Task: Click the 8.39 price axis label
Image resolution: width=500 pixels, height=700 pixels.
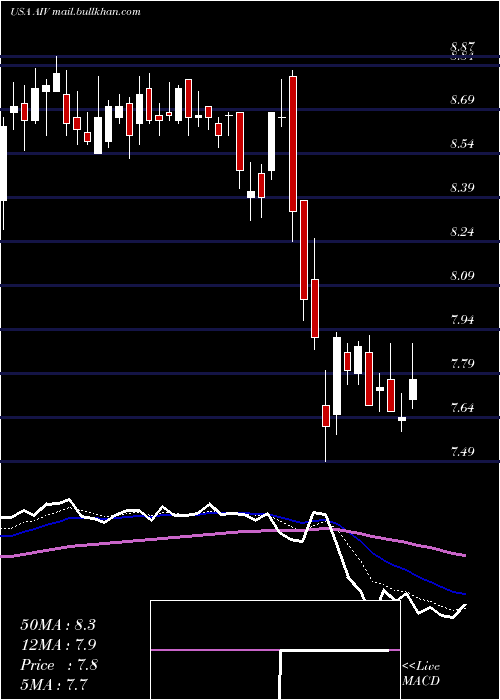Action: tap(462, 188)
